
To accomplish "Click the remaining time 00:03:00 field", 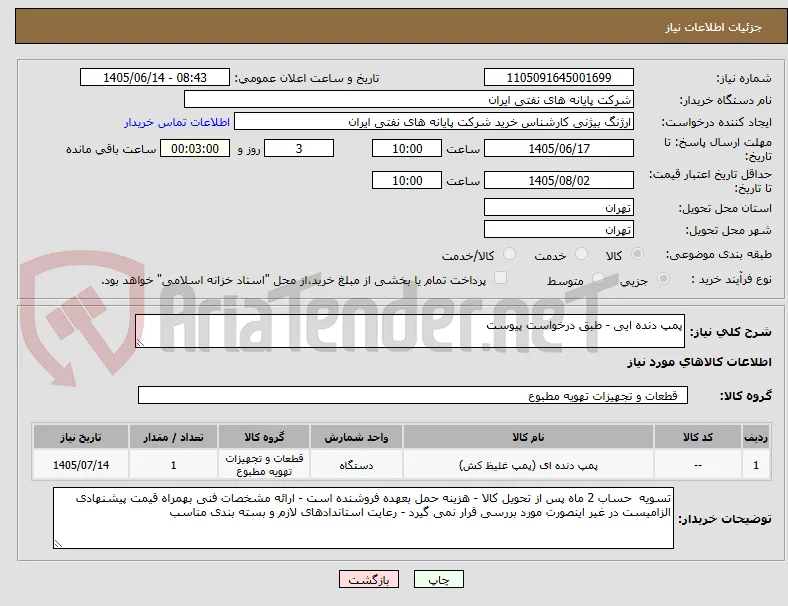I will 195,149.
